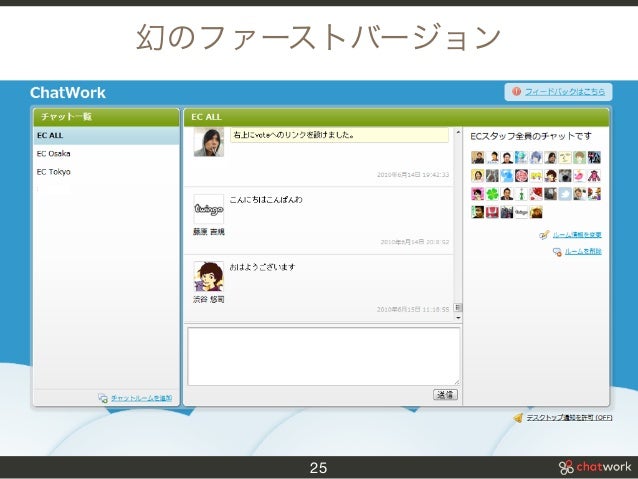Click the red round pattern member avatar

521,175
